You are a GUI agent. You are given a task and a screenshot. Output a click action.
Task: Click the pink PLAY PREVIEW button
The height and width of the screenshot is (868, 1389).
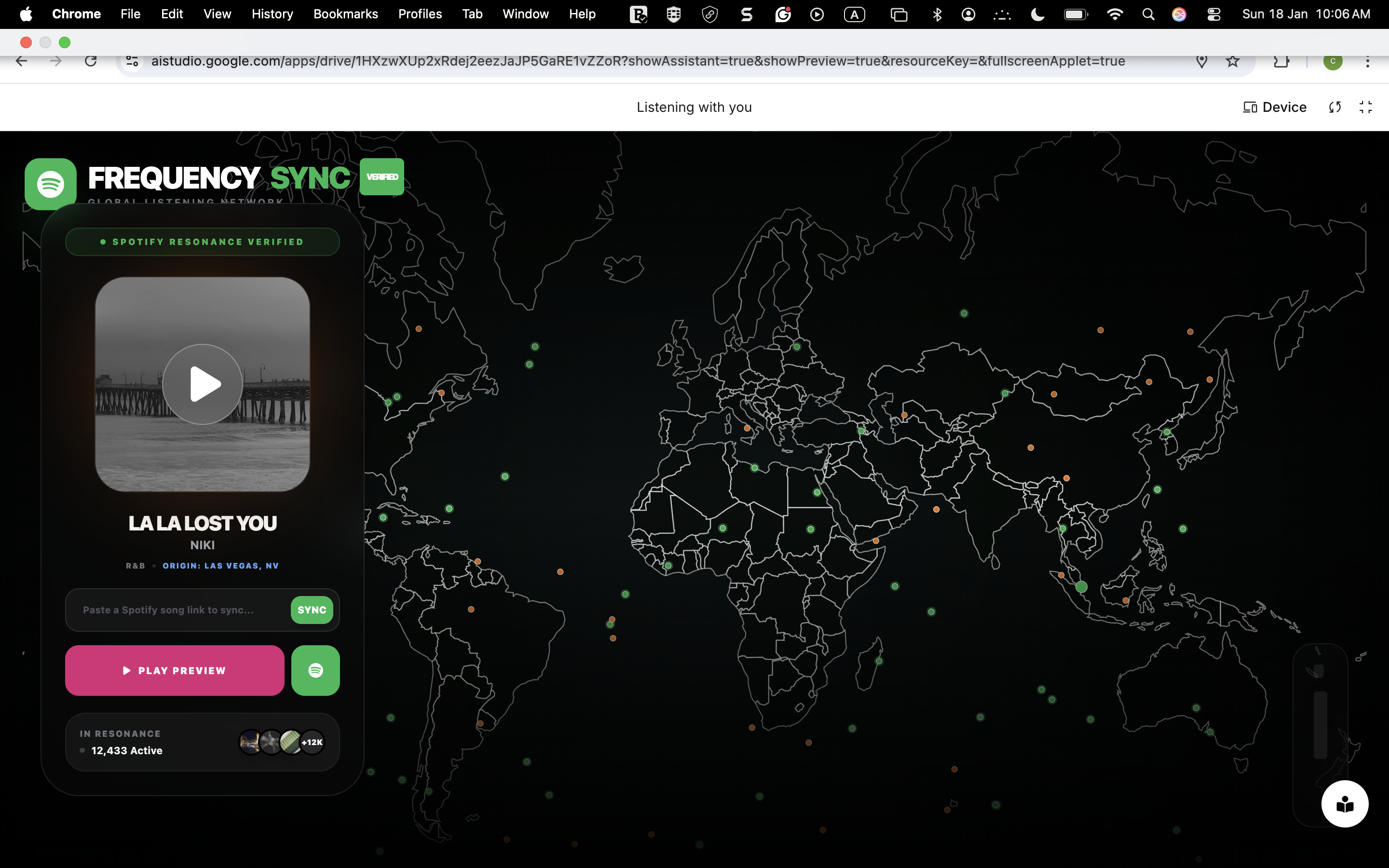tap(175, 670)
